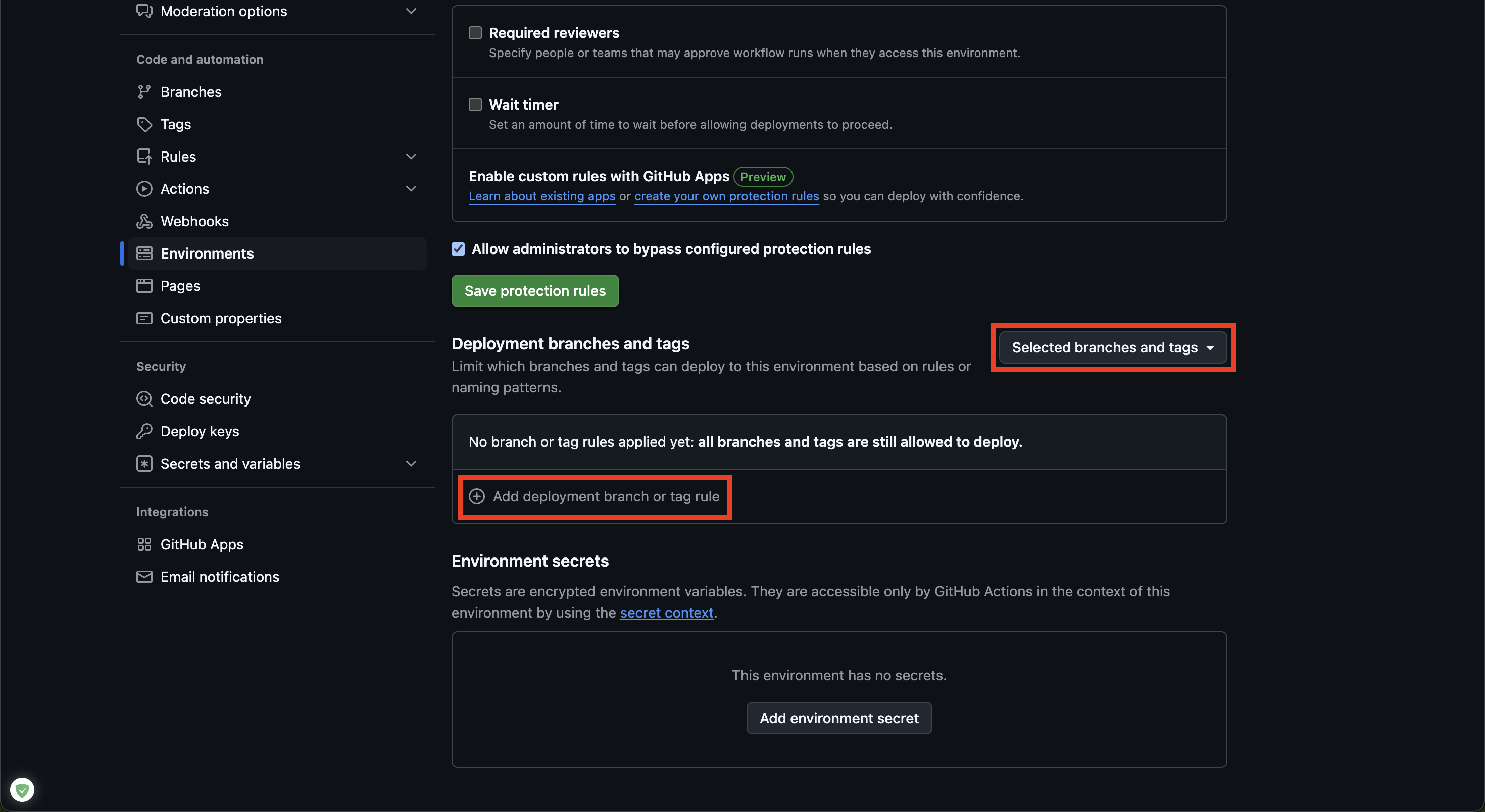Go to Deploy keys

[277, 431]
